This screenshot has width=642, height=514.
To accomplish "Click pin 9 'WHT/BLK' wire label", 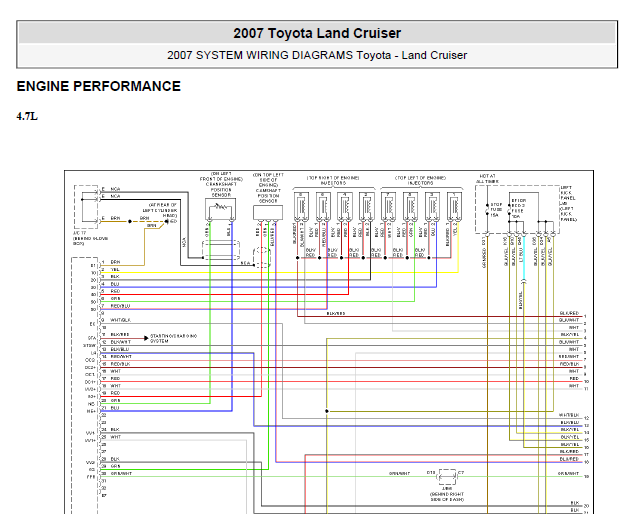I will [121, 320].
